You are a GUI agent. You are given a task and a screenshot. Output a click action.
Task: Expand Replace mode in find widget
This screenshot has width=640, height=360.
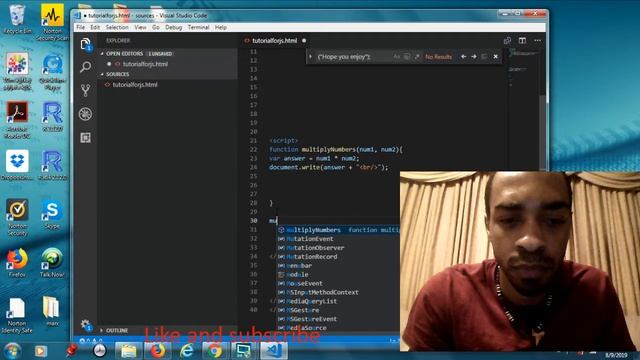point(311,57)
